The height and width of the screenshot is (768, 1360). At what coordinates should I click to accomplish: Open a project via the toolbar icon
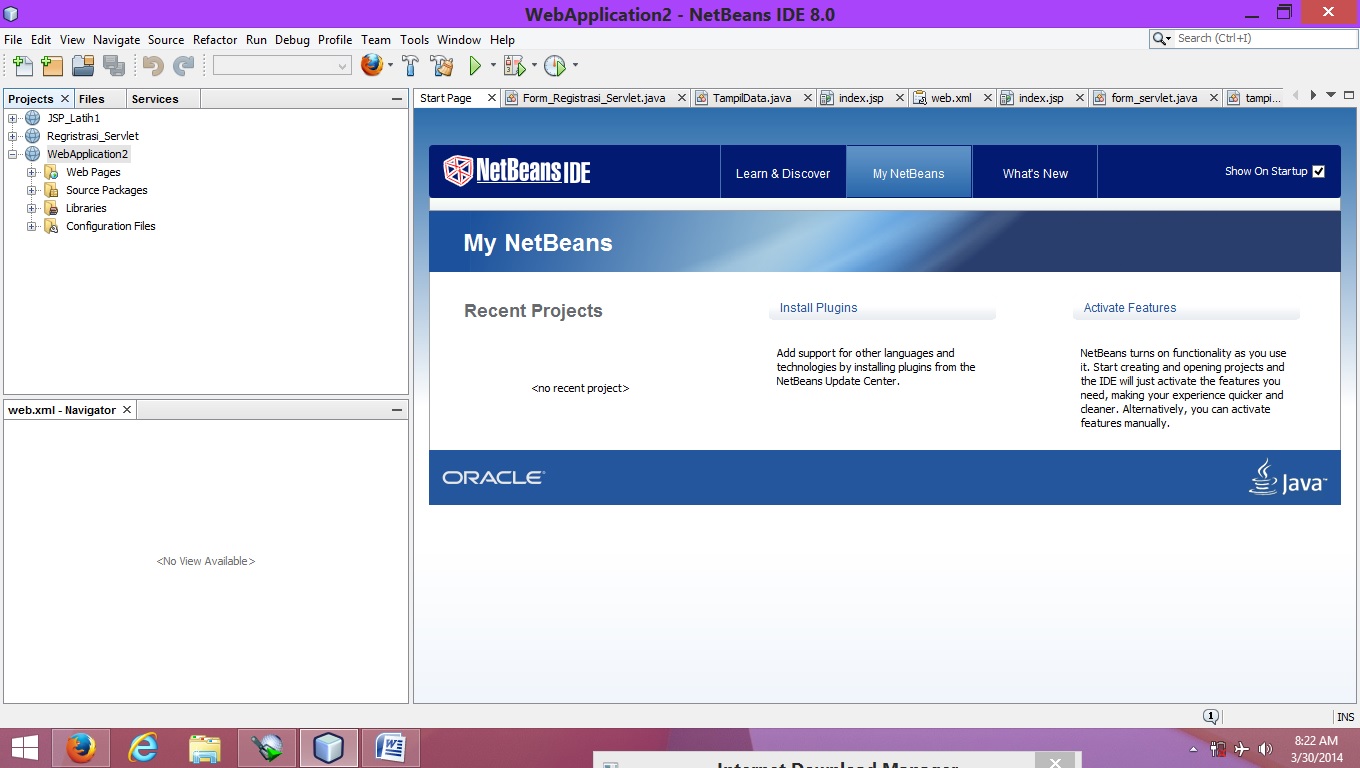coord(83,65)
